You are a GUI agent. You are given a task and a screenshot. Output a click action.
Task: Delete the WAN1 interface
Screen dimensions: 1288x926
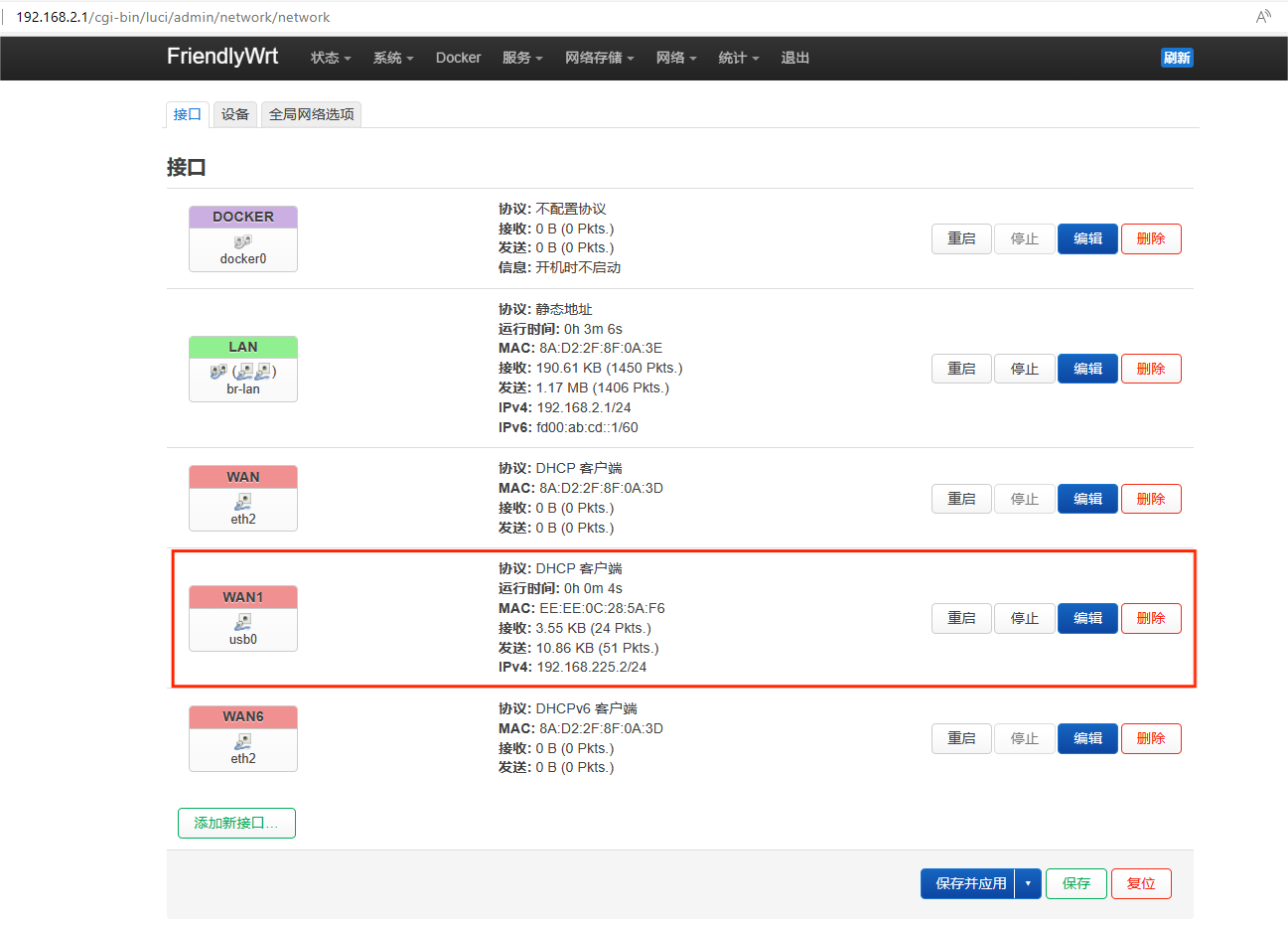tap(1151, 618)
